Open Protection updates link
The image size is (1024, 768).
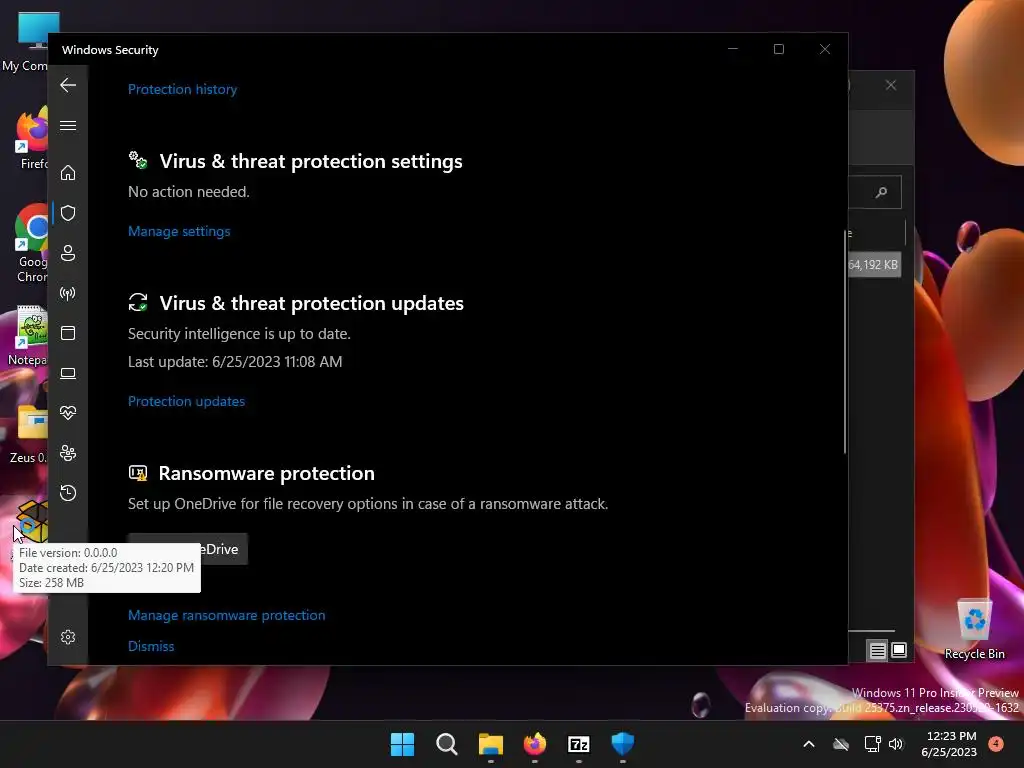pyautogui.click(x=186, y=401)
